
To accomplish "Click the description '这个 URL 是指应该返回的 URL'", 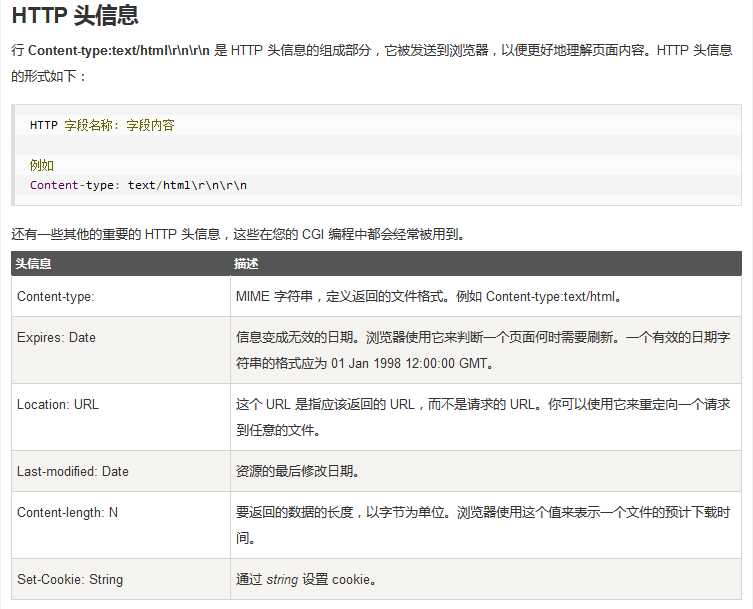I will 483,417.
